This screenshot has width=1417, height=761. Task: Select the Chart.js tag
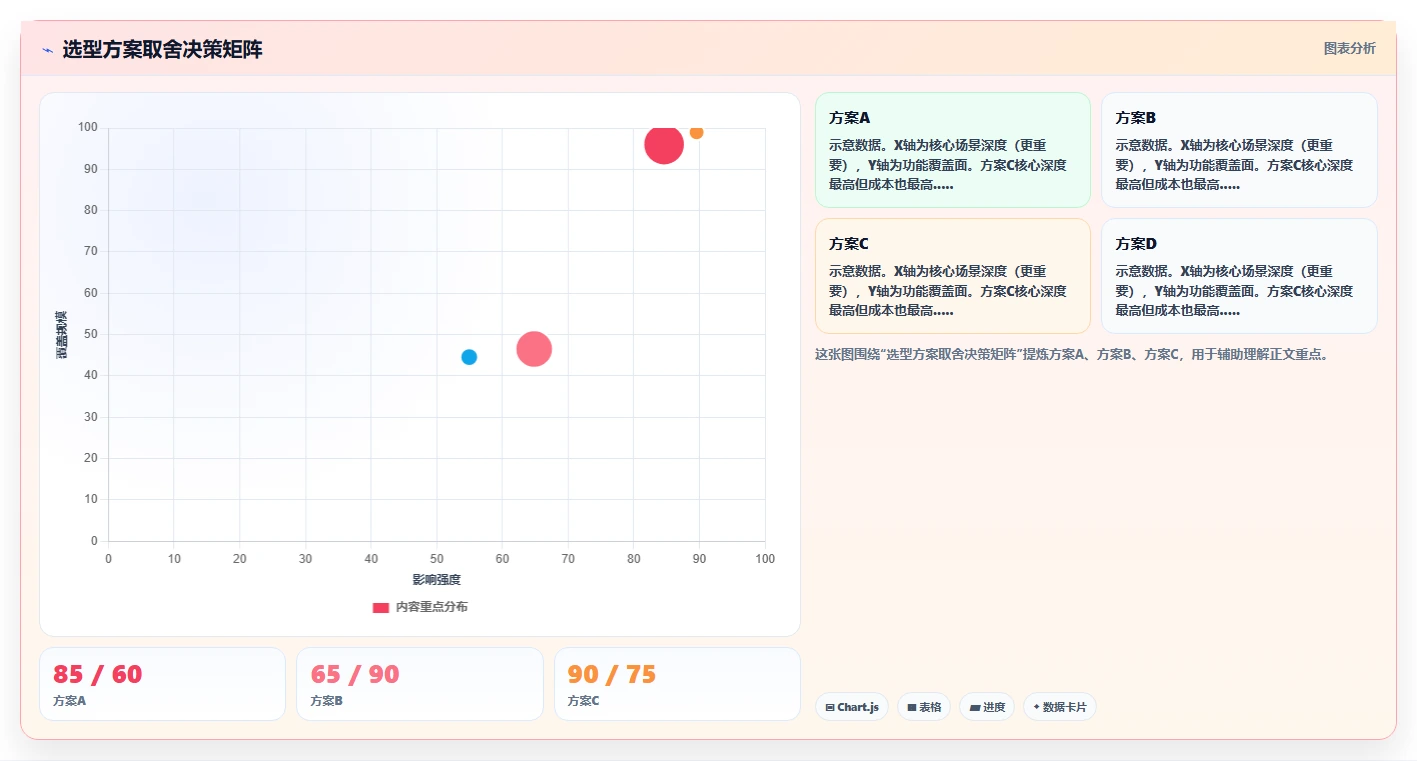point(852,707)
